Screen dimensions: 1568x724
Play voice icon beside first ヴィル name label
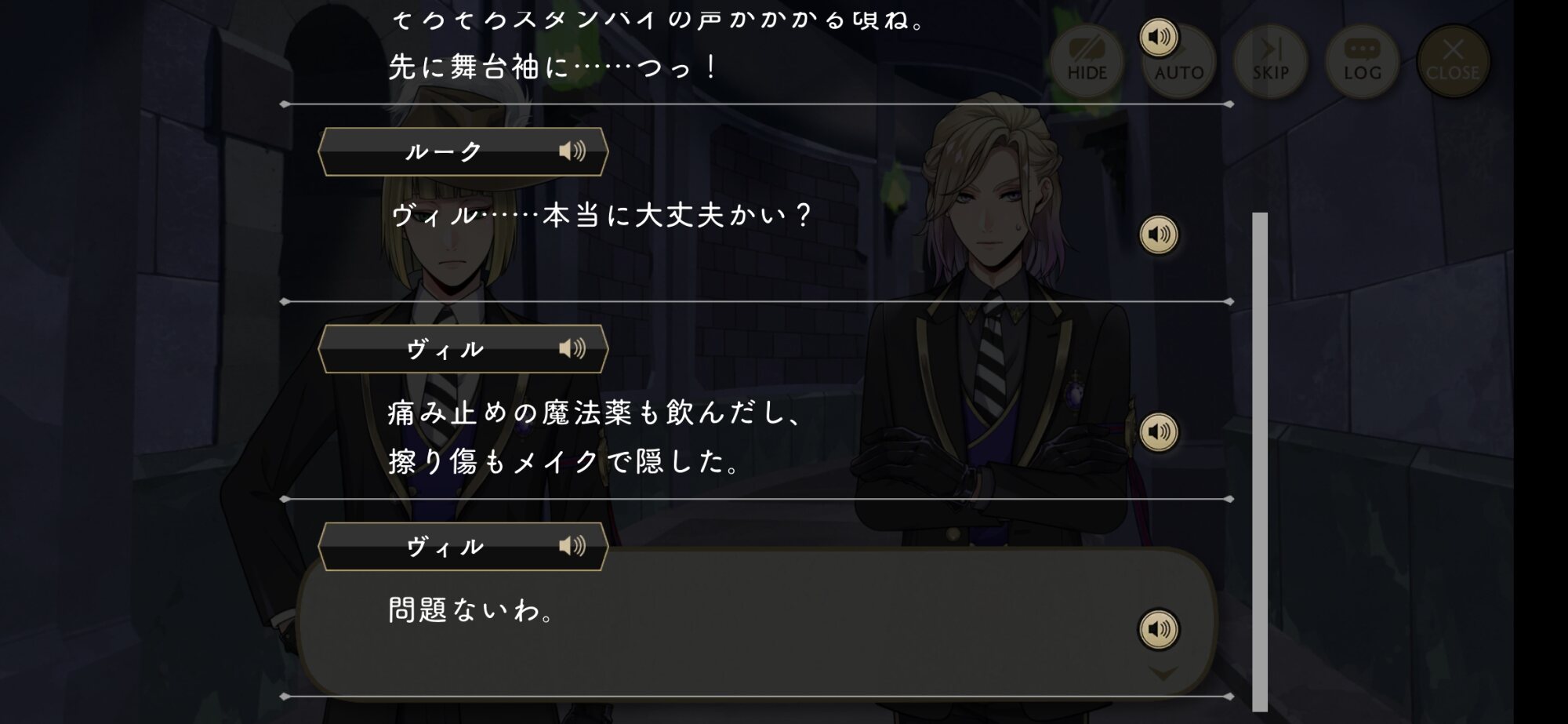[x=572, y=348]
